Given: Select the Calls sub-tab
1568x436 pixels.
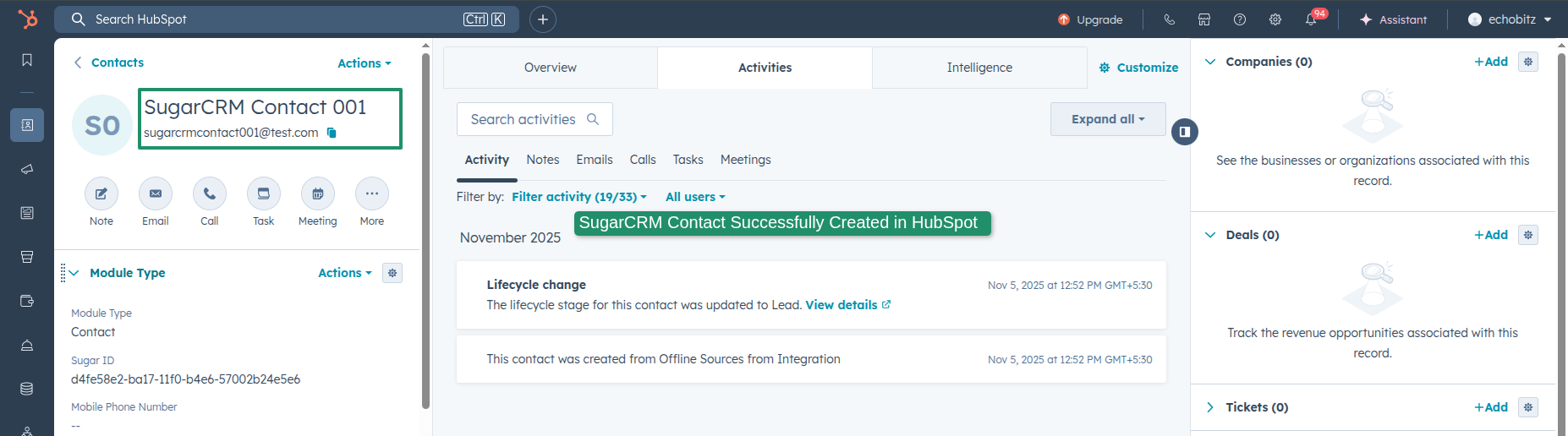Looking at the screenshot, I should [643, 160].
